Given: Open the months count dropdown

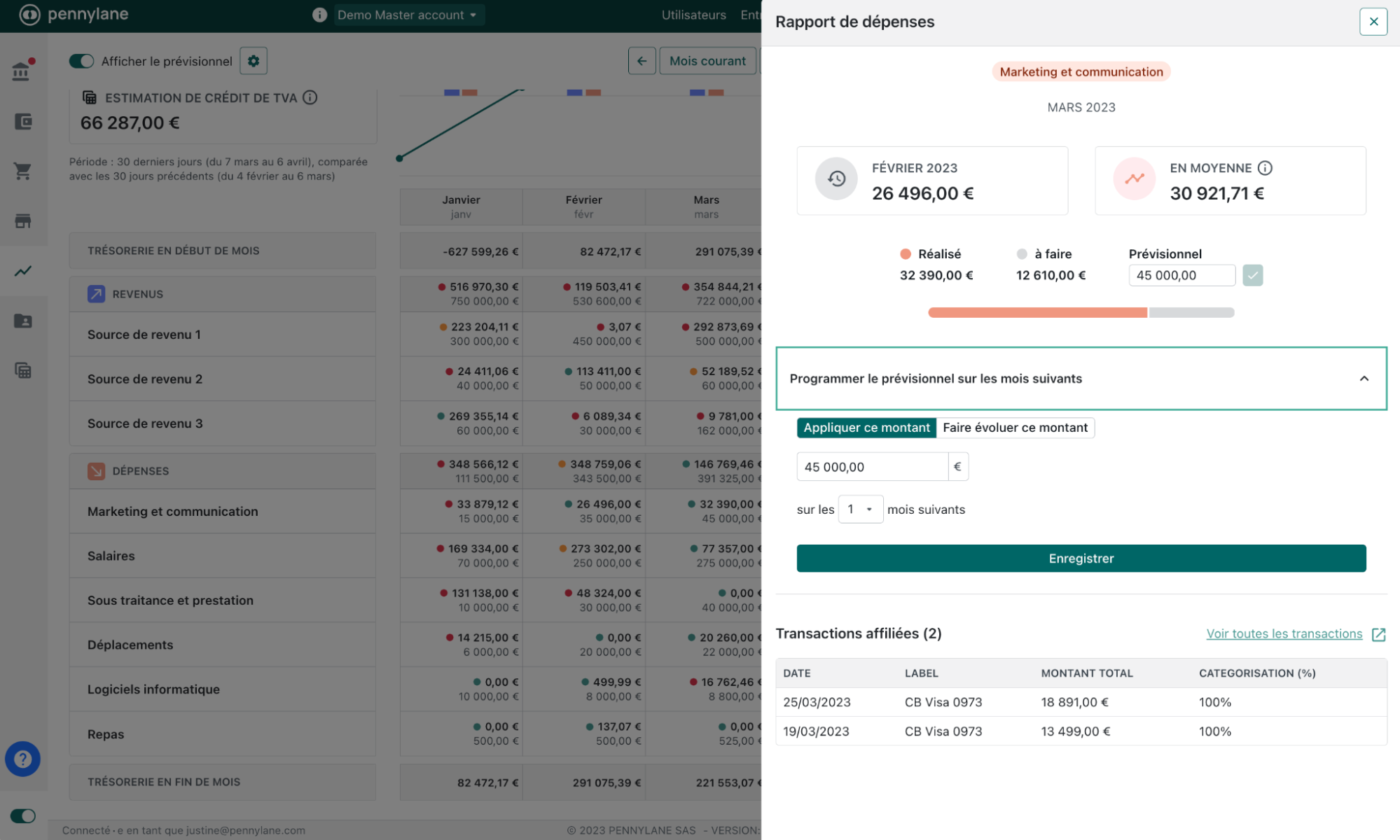Looking at the screenshot, I should click(860, 510).
